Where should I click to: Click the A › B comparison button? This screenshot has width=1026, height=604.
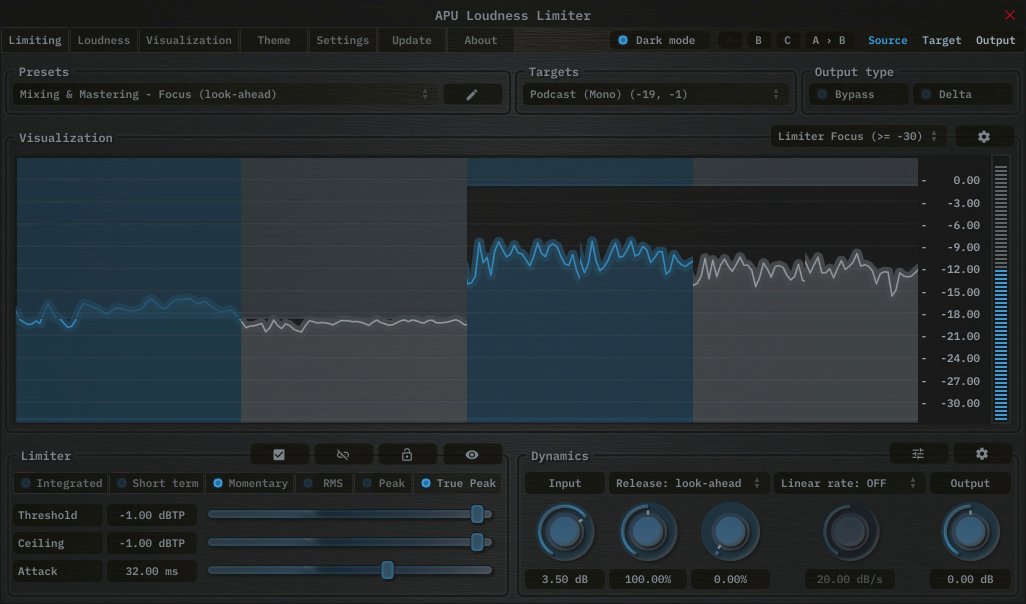(x=830, y=40)
